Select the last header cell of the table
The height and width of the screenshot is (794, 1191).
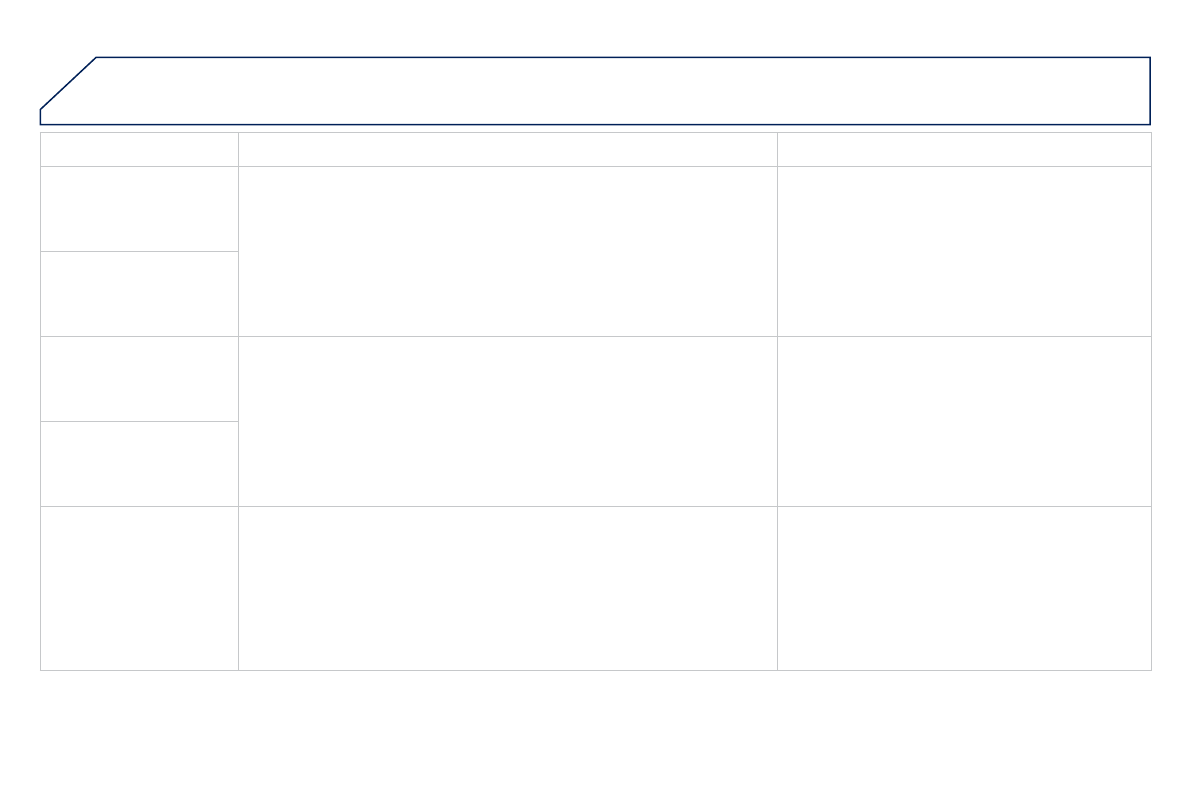(x=964, y=149)
